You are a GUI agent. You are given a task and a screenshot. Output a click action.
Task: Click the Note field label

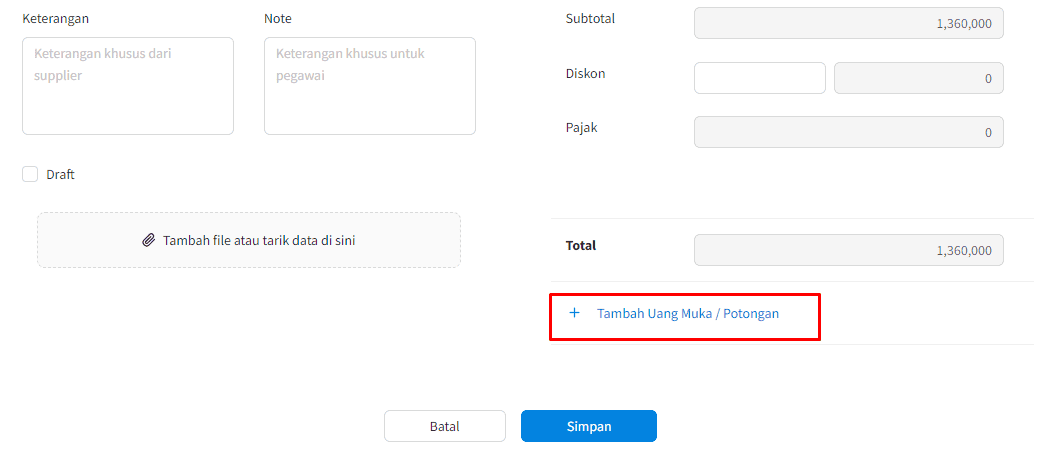tap(278, 19)
